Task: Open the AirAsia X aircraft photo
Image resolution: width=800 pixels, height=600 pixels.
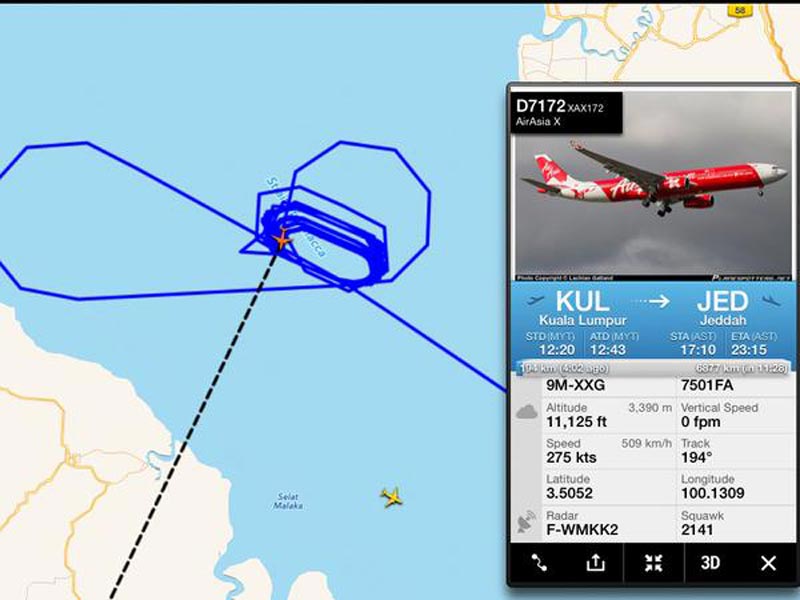Action: pos(653,186)
